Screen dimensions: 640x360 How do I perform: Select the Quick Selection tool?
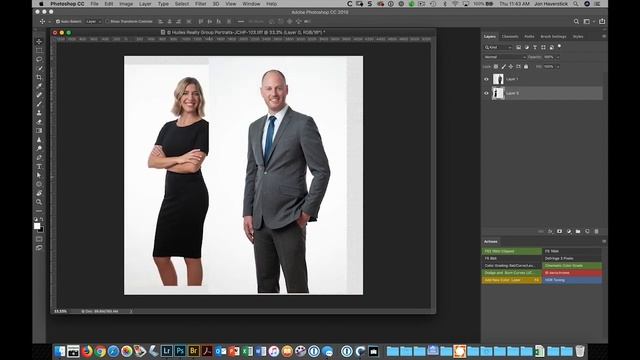pos(39,68)
